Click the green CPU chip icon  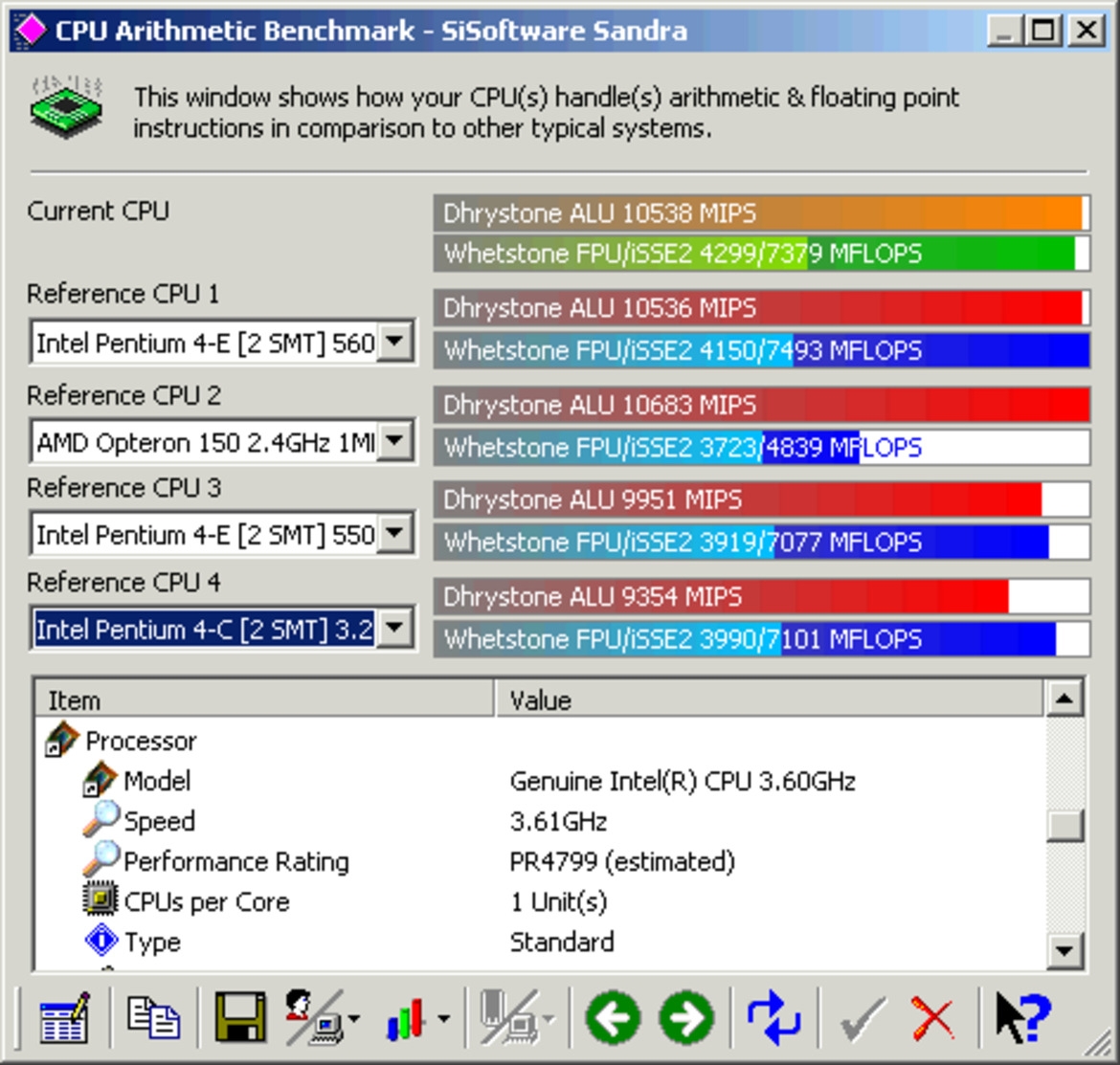[66, 108]
